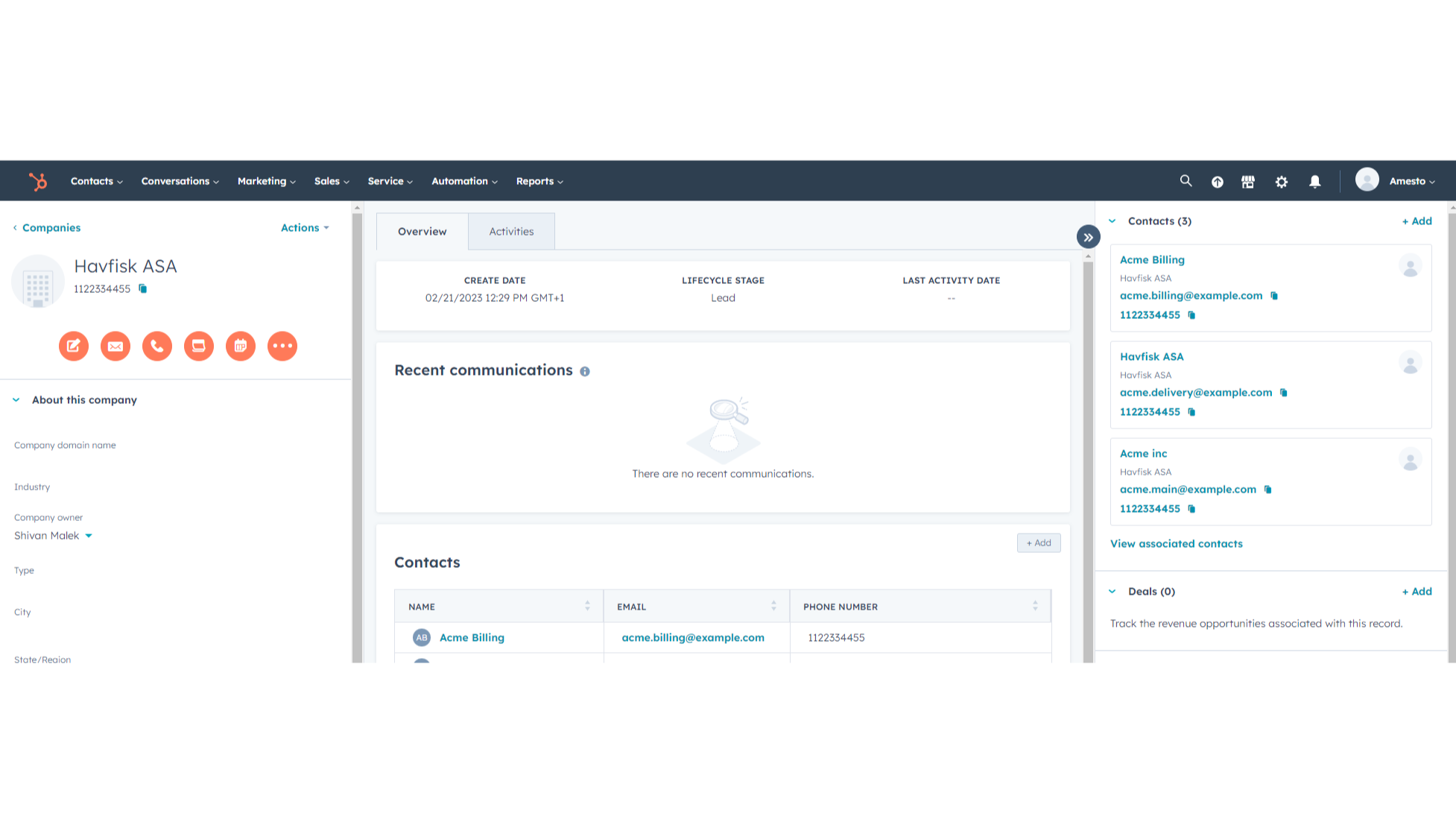
Task: Click Add in the Deals sidebar header
Action: point(1417,592)
